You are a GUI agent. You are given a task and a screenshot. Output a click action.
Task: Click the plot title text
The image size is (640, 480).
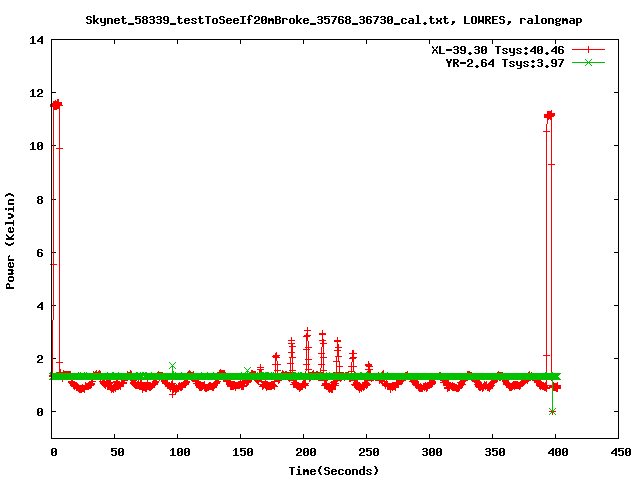tap(333, 20)
